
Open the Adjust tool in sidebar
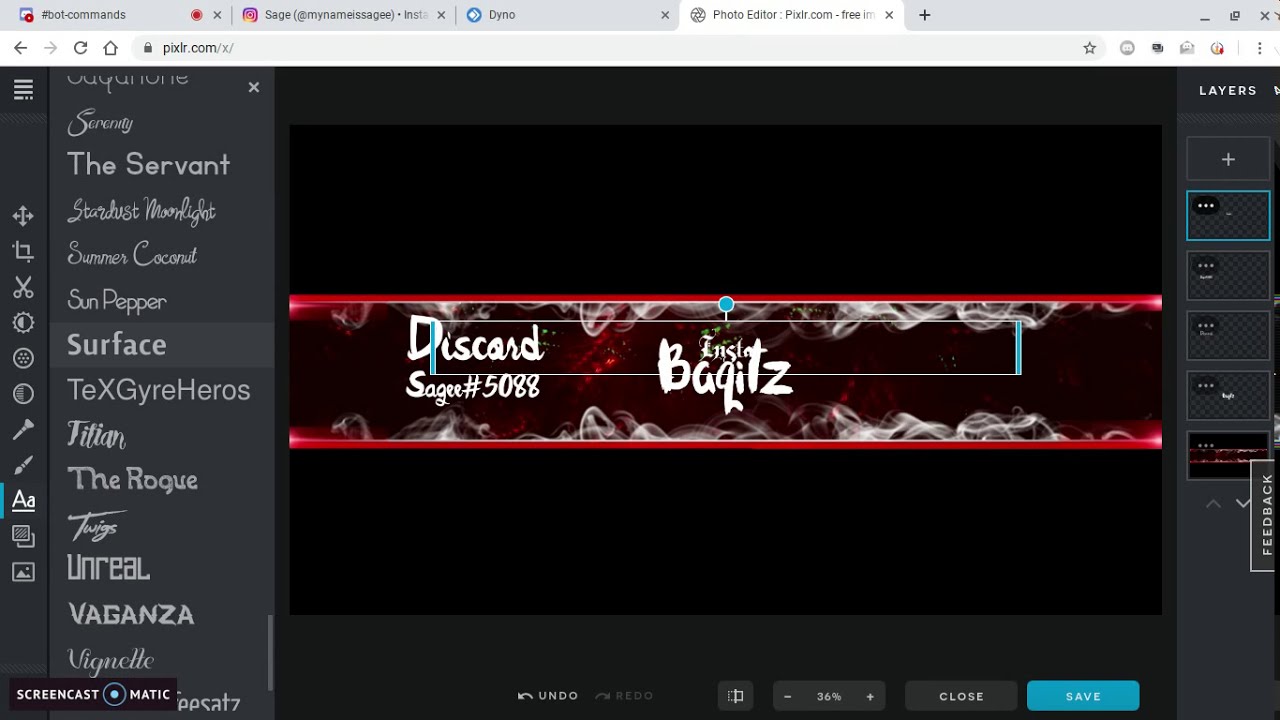pyautogui.click(x=23, y=323)
